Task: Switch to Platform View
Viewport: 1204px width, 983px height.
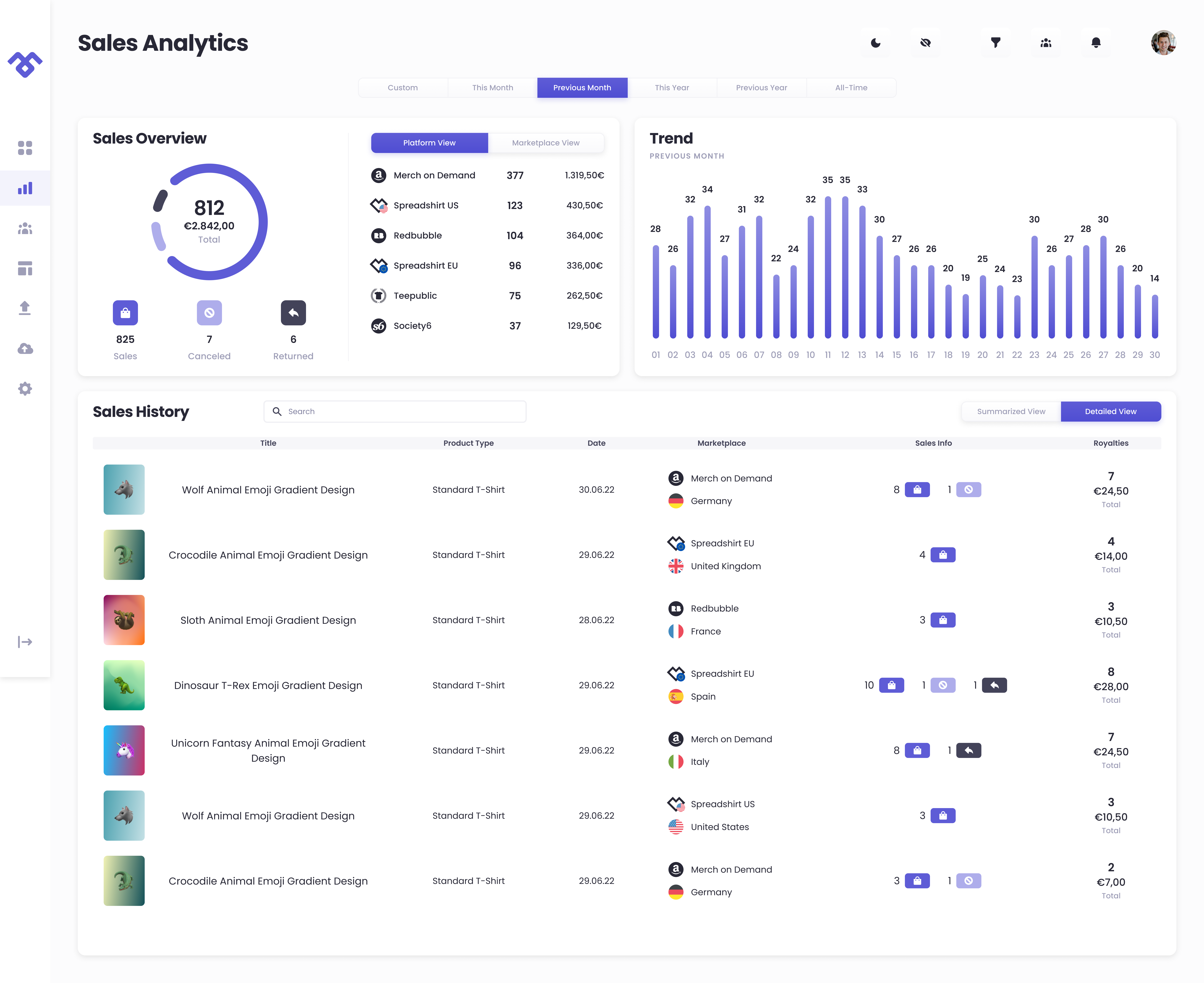Action: (x=429, y=143)
